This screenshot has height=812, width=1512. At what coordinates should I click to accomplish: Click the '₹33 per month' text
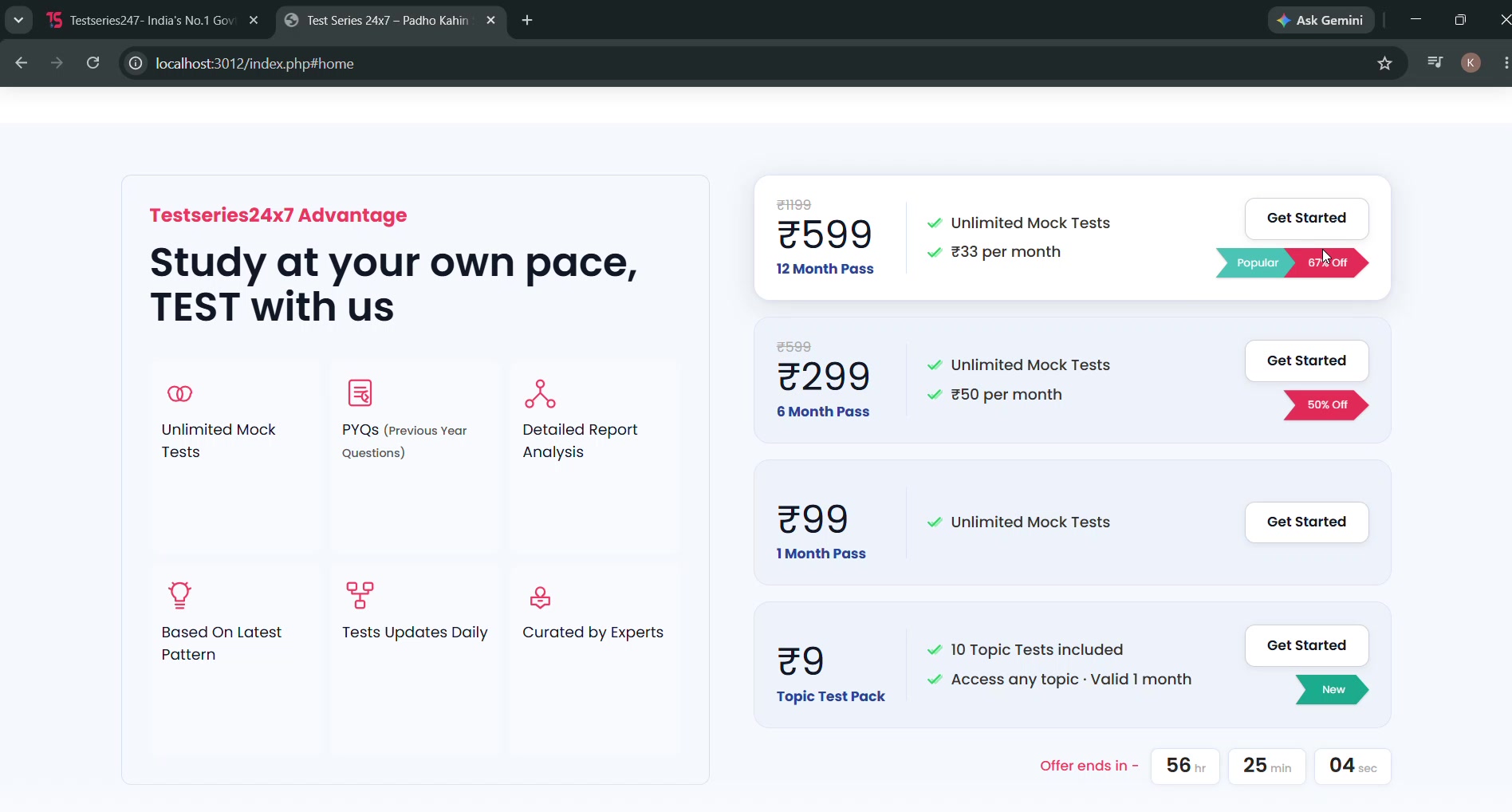click(x=1006, y=252)
